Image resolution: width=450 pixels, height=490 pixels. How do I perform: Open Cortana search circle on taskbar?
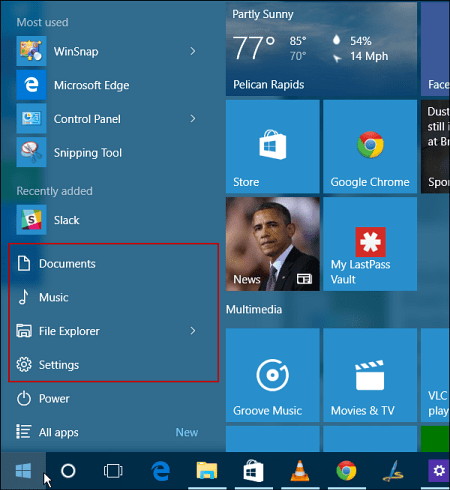click(68, 471)
